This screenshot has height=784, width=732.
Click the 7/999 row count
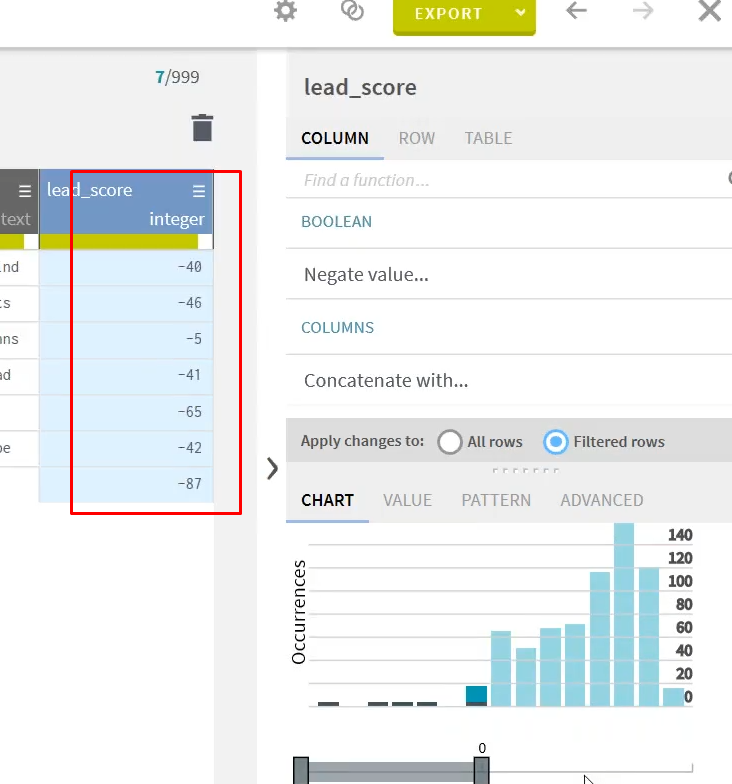pos(177,77)
